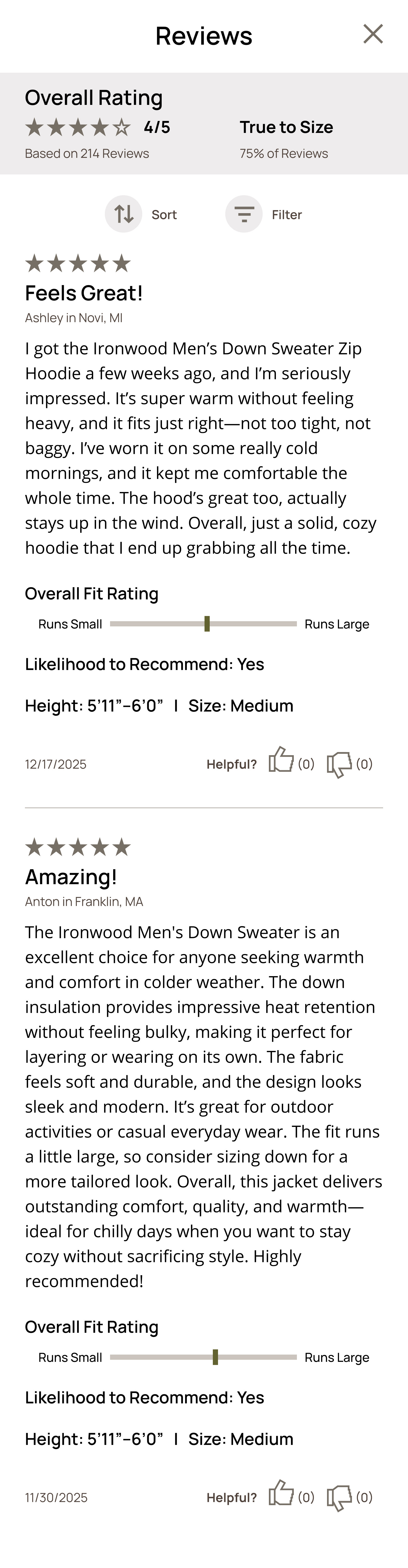This screenshot has height=1568, width=408.
Task: Open the Filter options icon
Action: coord(244,214)
